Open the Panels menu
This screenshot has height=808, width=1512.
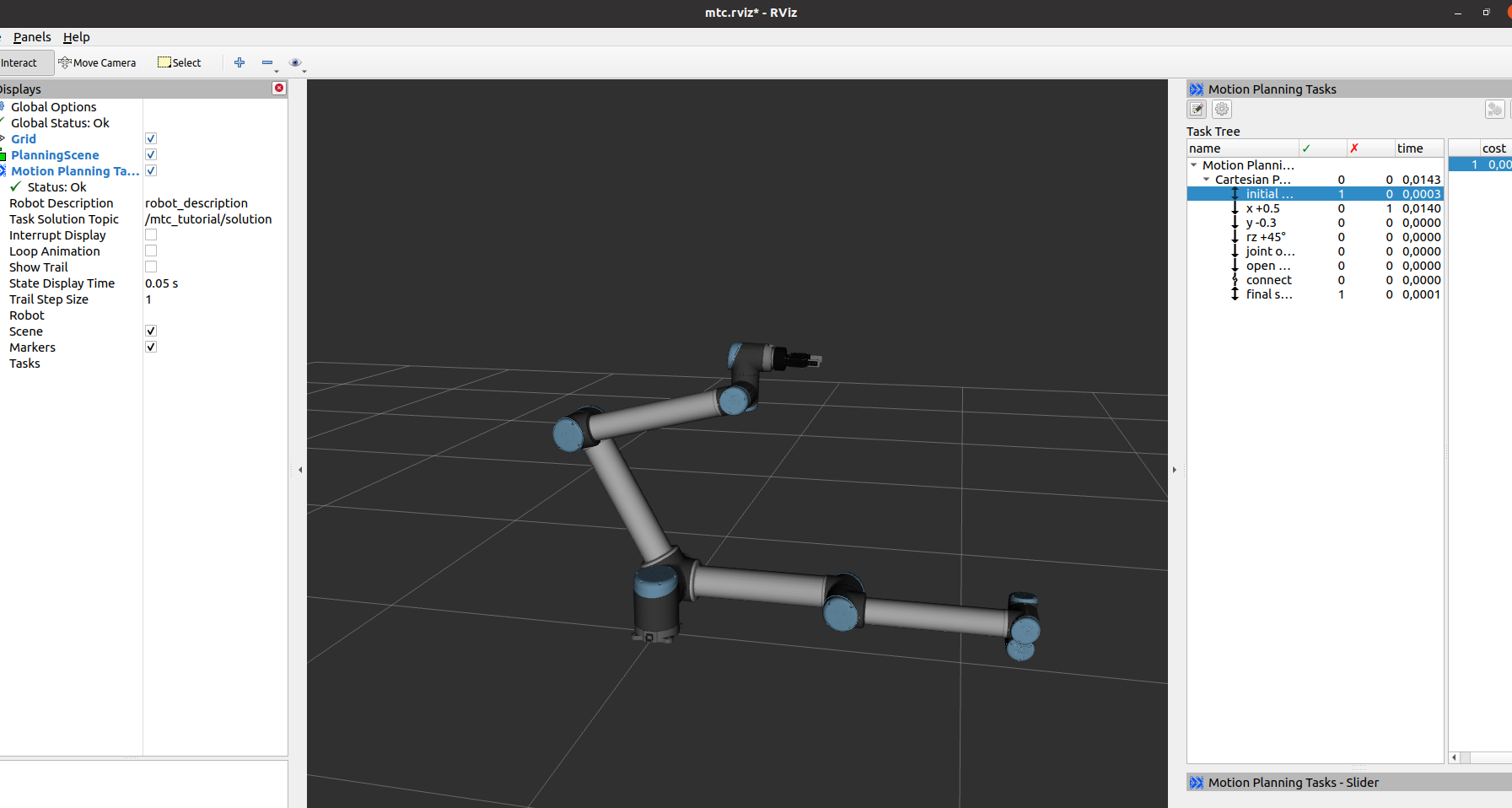tap(32, 37)
